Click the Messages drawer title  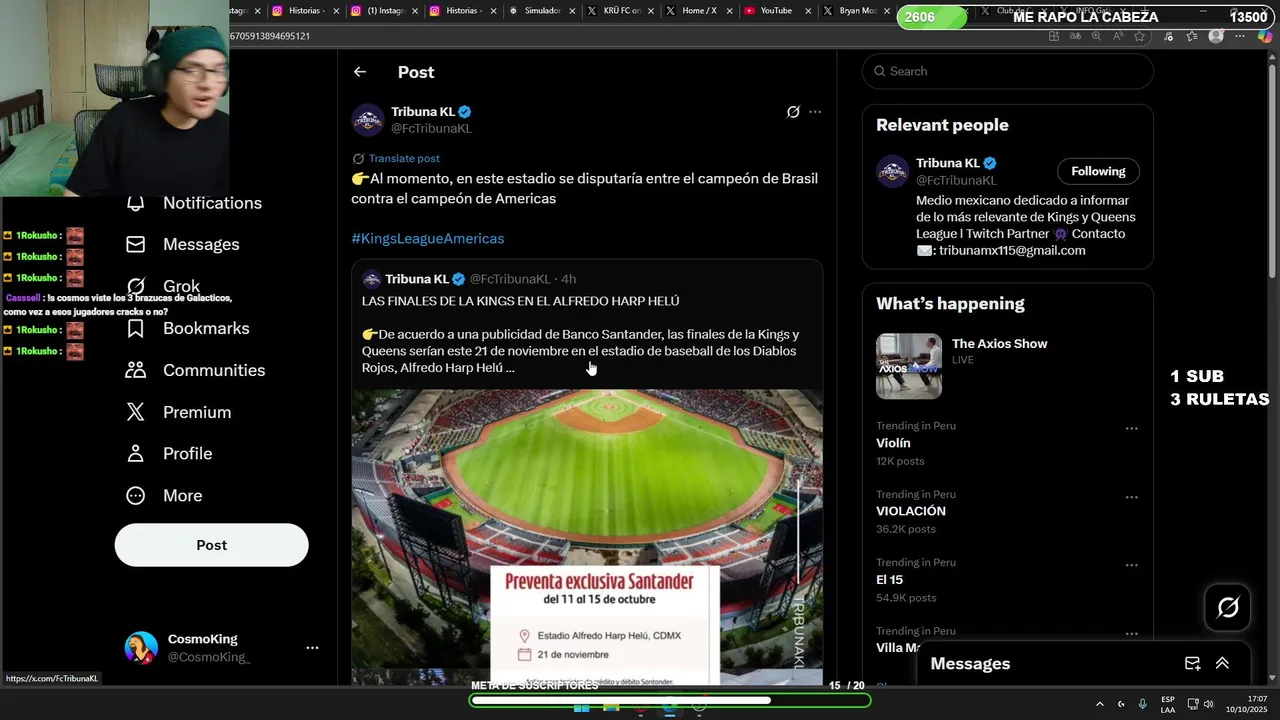(x=970, y=663)
